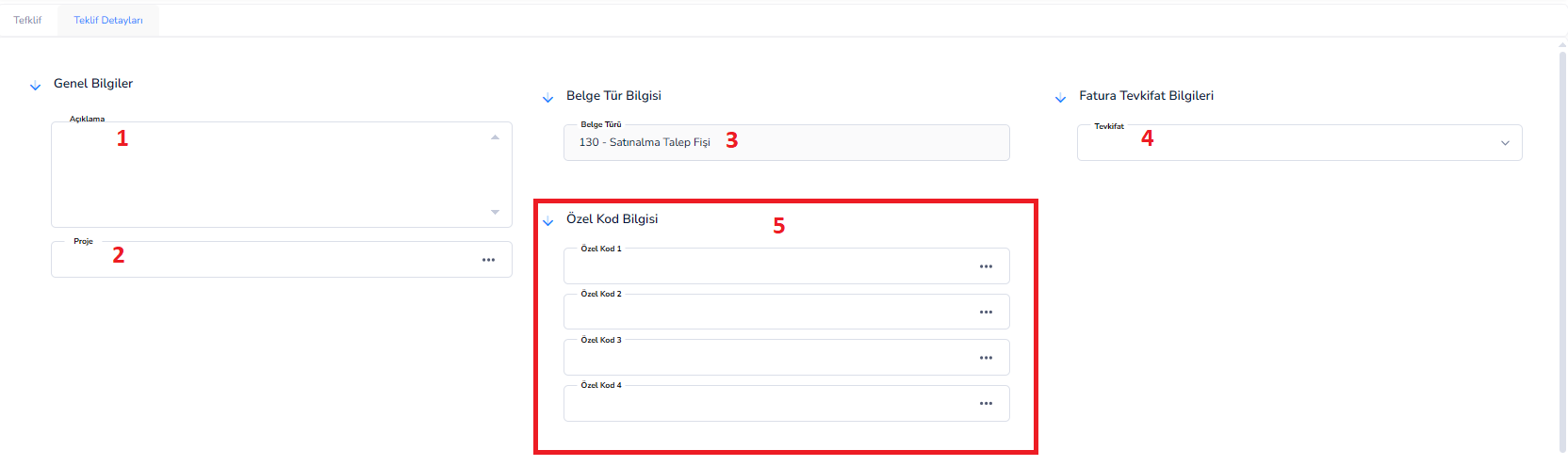1568x466 pixels.
Task: Open lookup dots for Özel Kod 3
Action: pos(986,358)
